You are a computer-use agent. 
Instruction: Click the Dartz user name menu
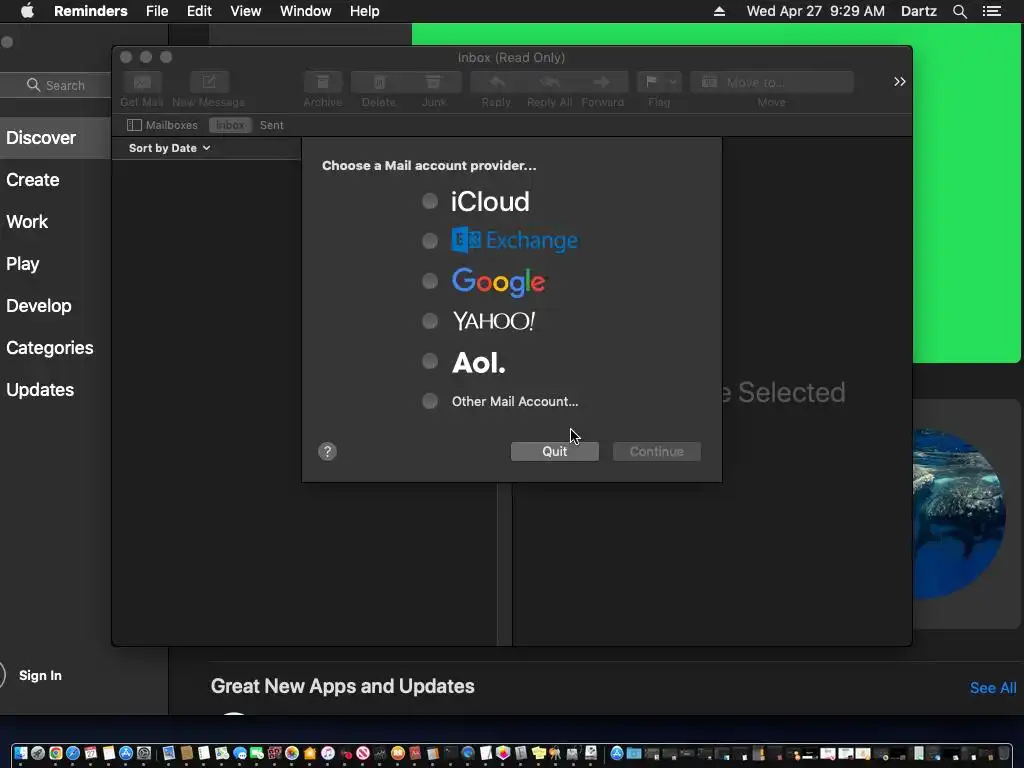[x=919, y=11]
